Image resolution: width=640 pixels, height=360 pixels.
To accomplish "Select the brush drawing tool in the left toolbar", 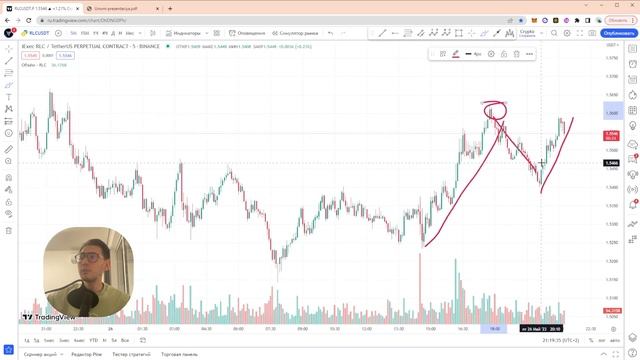I will [x=9, y=85].
